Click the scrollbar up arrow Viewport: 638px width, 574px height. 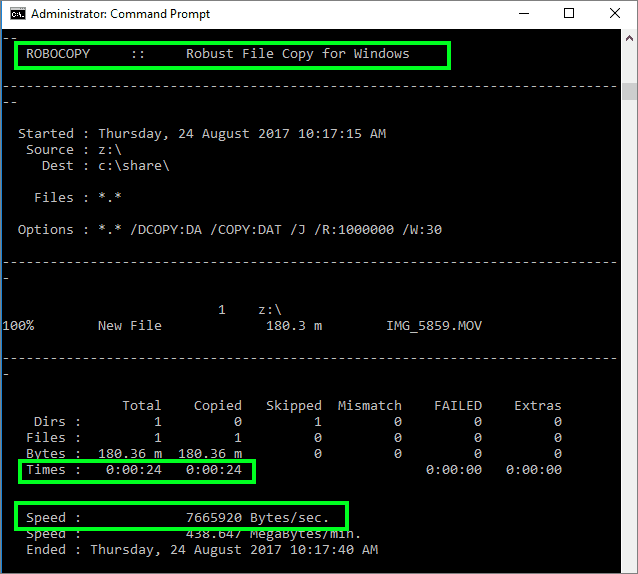[629, 38]
